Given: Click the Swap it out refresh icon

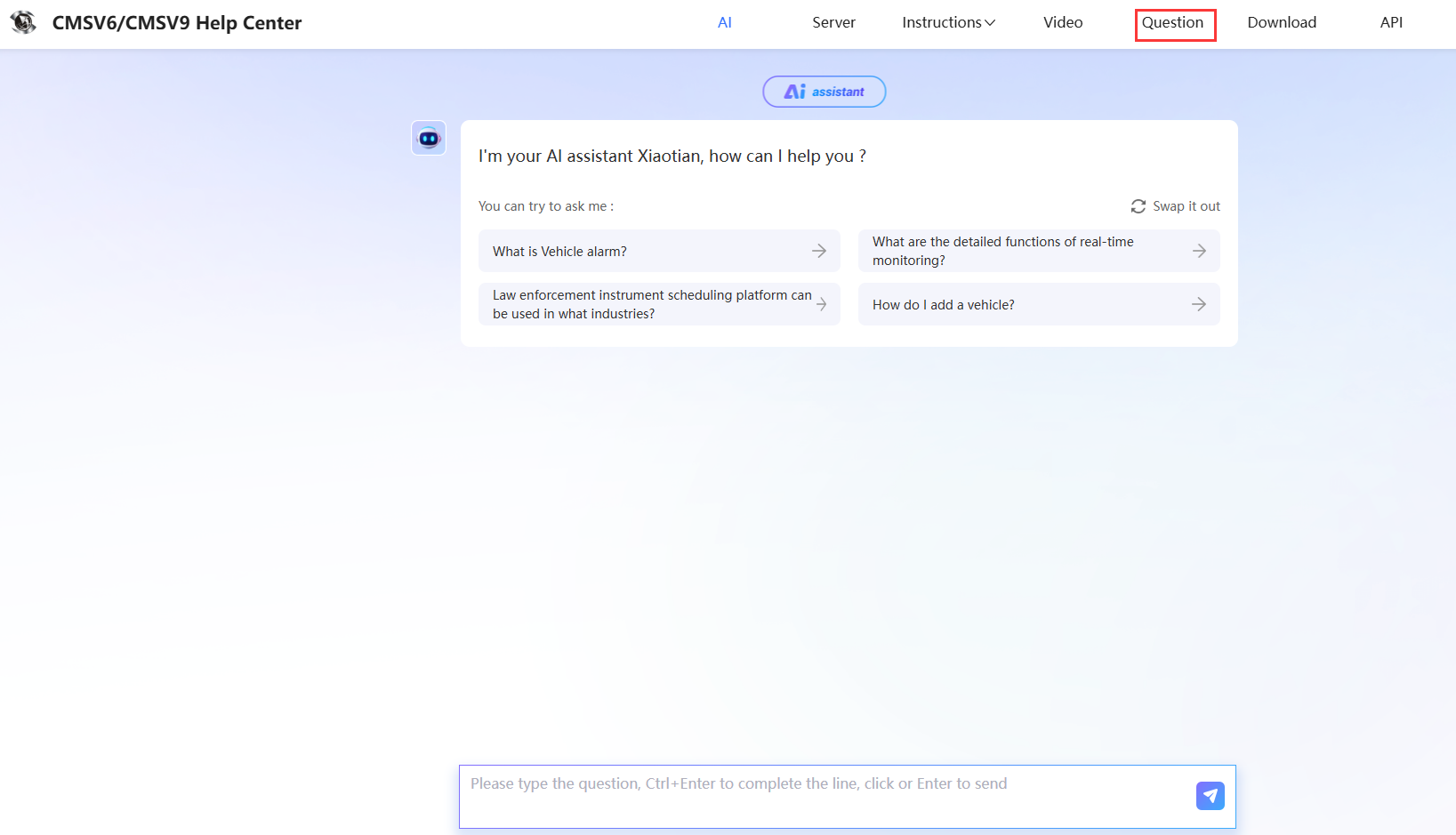Looking at the screenshot, I should 1138,206.
